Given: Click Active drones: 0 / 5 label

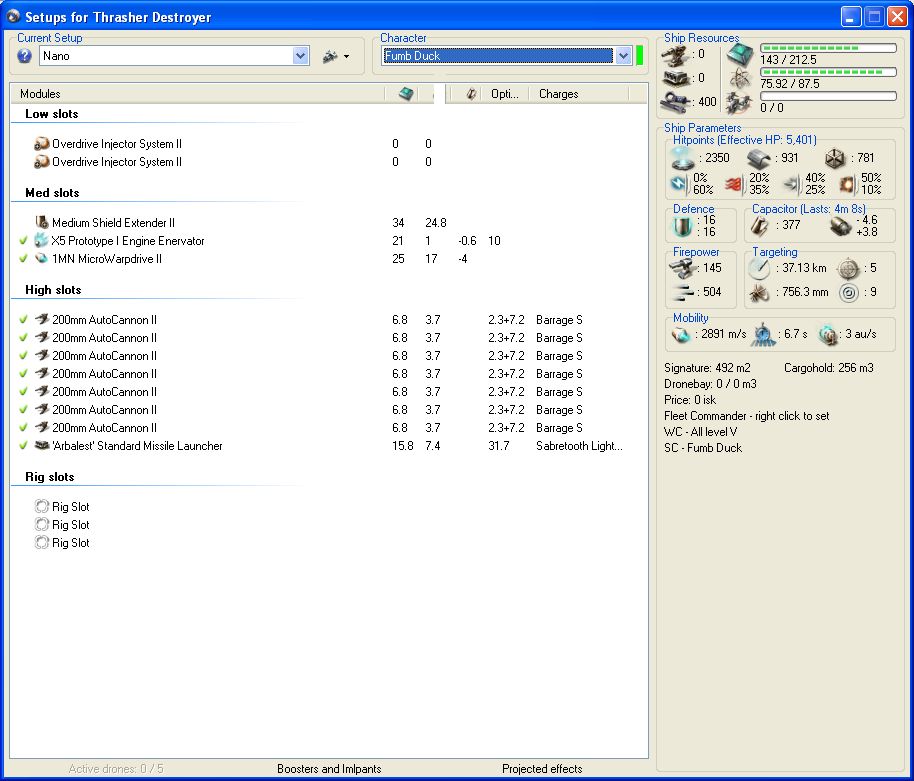Looking at the screenshot, I should pos(116,769).
